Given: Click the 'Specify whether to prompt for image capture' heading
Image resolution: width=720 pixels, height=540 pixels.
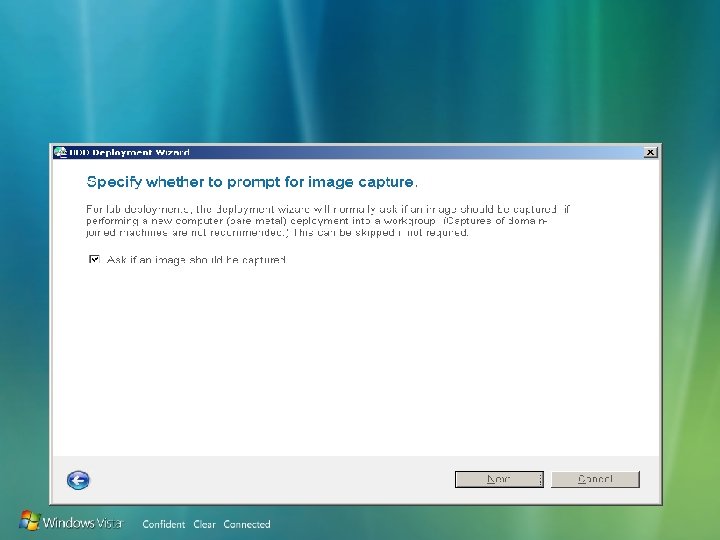Looking at the screenshot, I should [x=252, y=182].
